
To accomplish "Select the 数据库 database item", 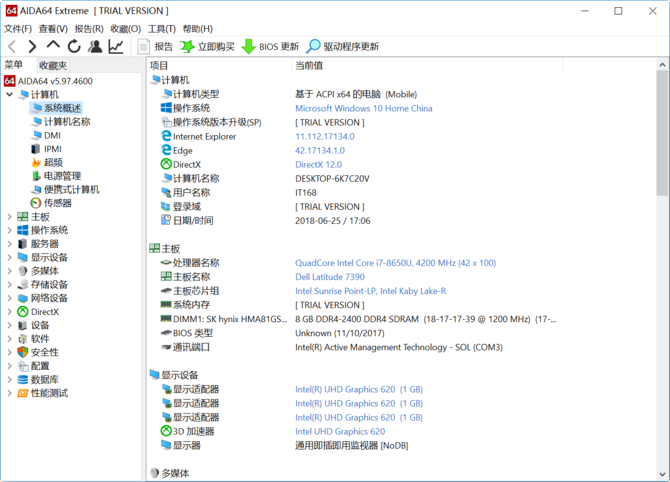I will [x=38, y=380].
